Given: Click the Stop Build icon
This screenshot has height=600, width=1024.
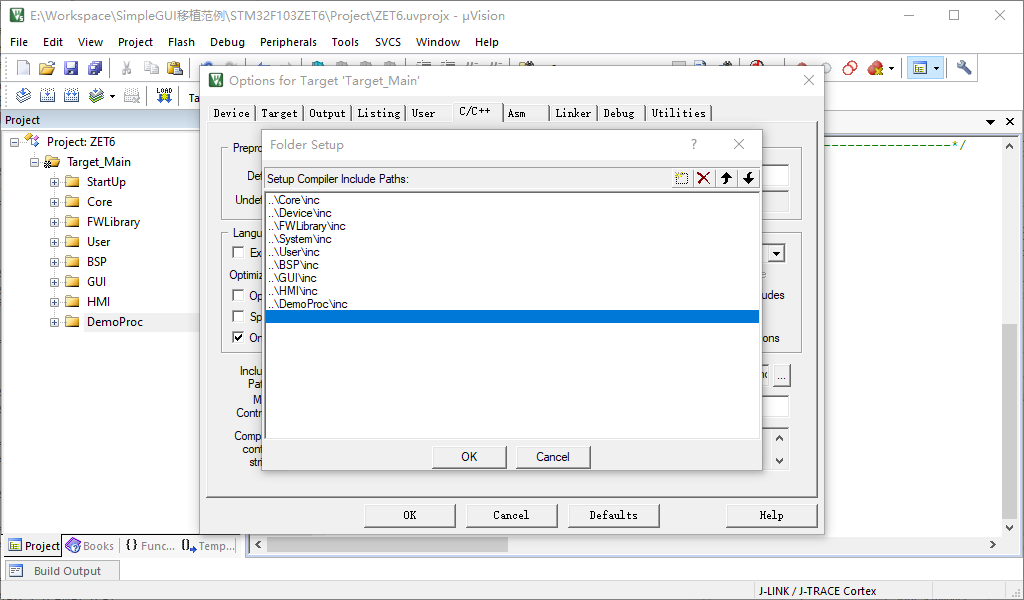Looking at the screenshot, I should pos(132,96).
